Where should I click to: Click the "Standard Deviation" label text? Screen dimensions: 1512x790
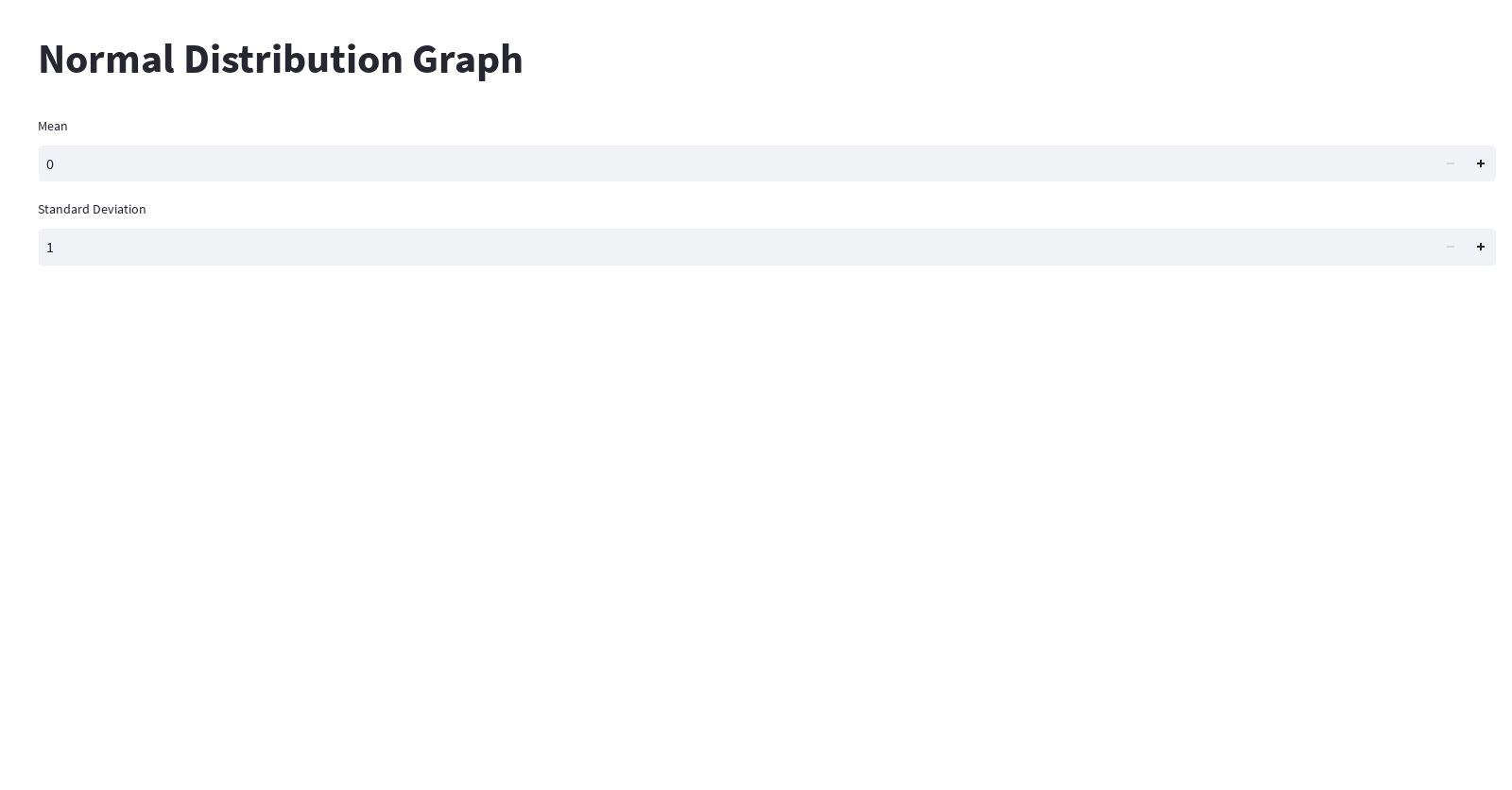[x=92, y=209]
